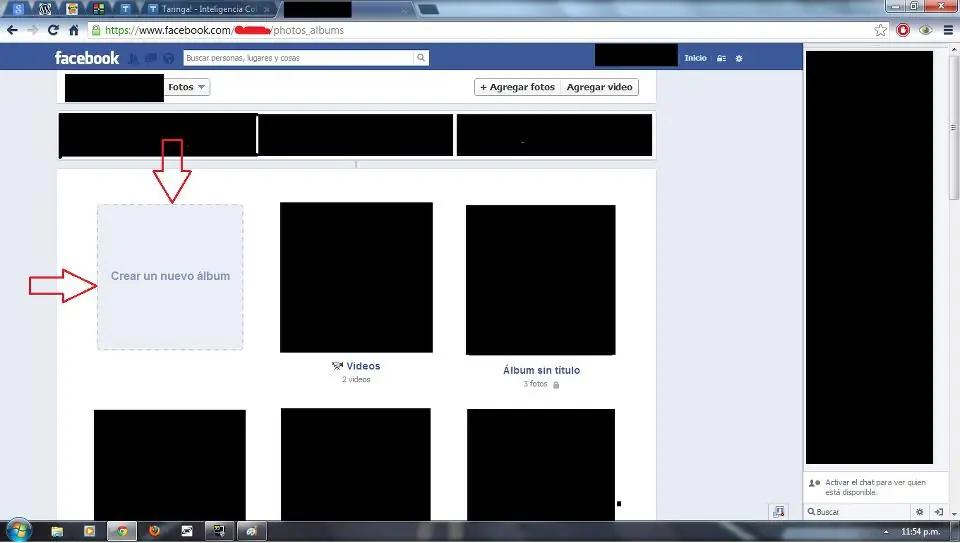
Task: Open the Álbum sin título thumbnail
Action: click(541, 280)
